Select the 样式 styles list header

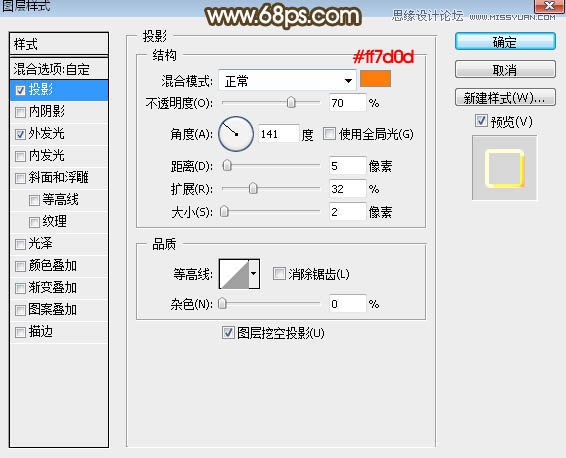[59, 44]
